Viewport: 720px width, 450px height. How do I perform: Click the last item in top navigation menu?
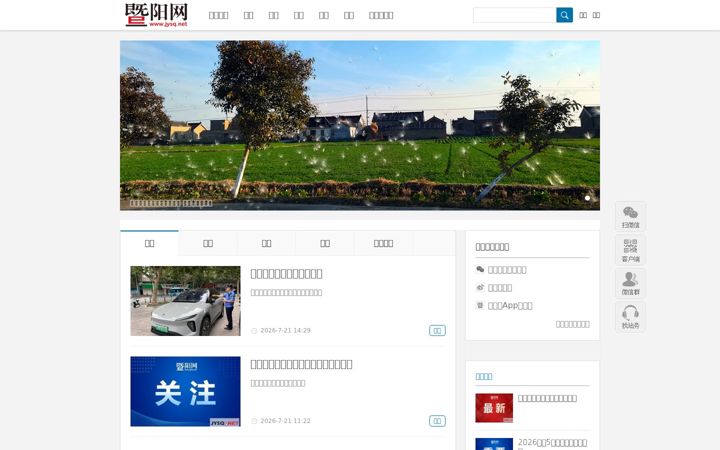pyautogui.click(x=381, y=15)
